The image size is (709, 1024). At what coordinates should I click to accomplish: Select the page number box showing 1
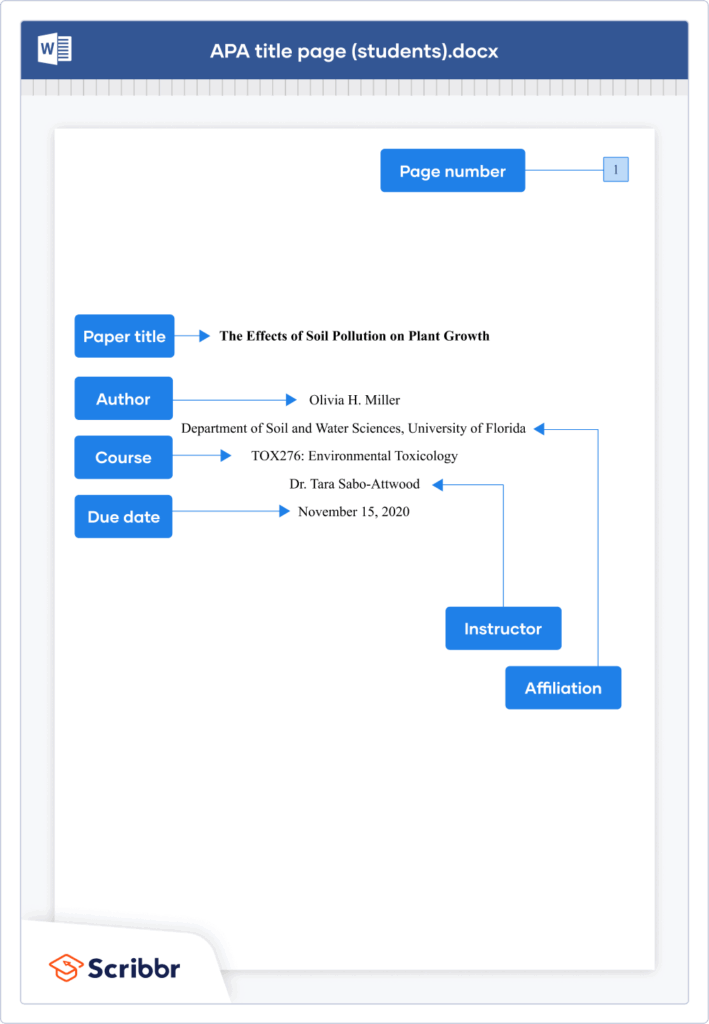[616, 170]
